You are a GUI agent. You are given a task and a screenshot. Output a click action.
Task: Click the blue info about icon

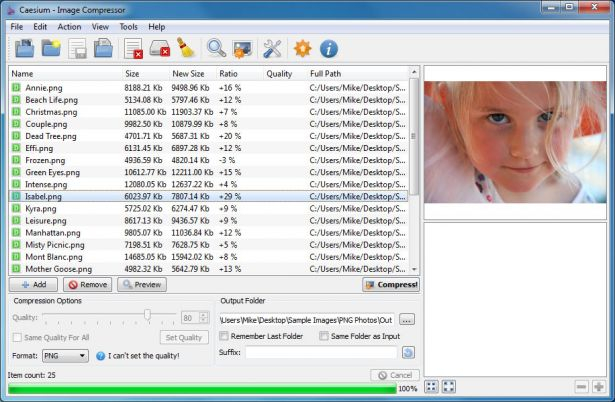click(329, 49)
